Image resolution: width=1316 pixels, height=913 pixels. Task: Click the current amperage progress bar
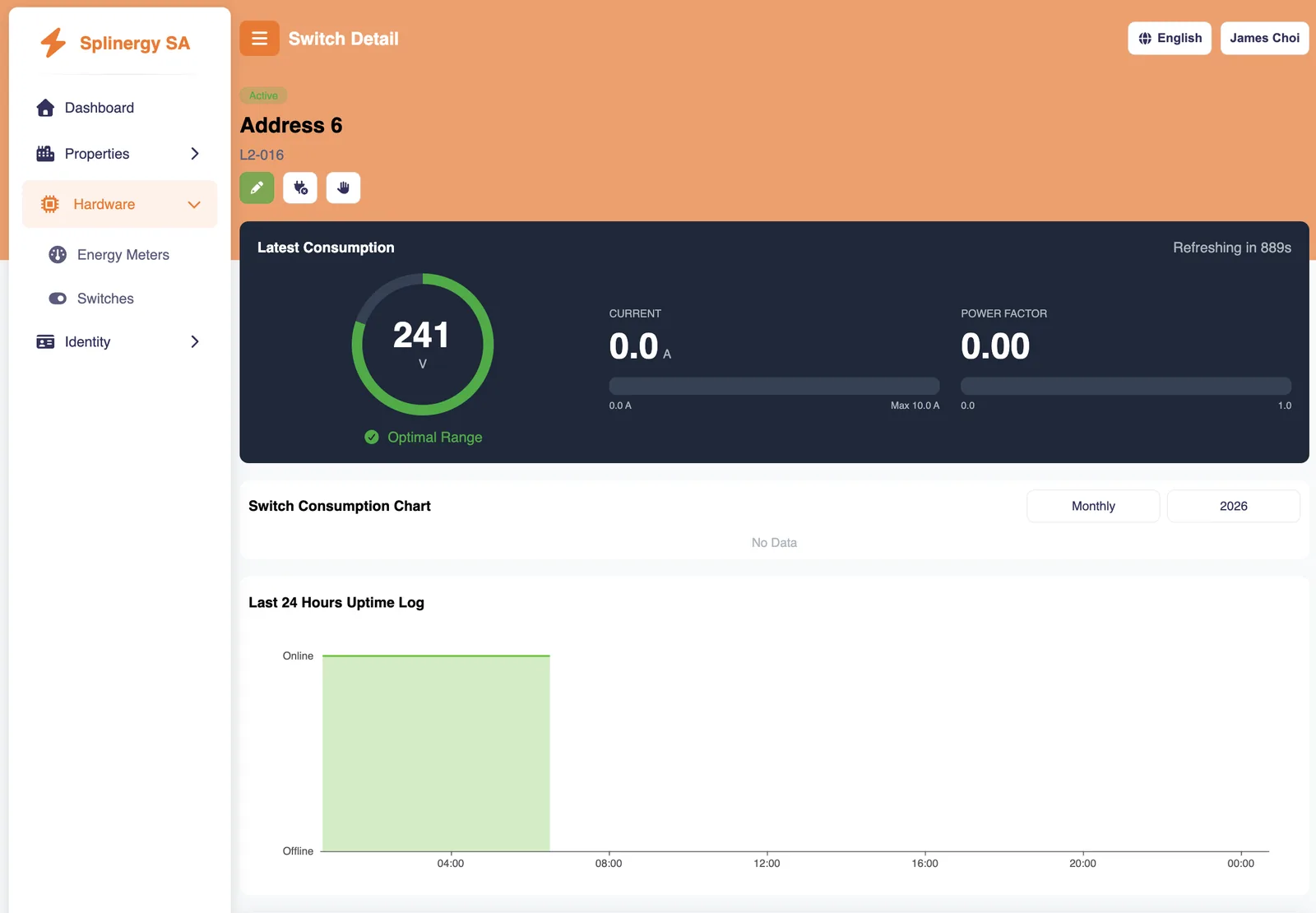774,386
